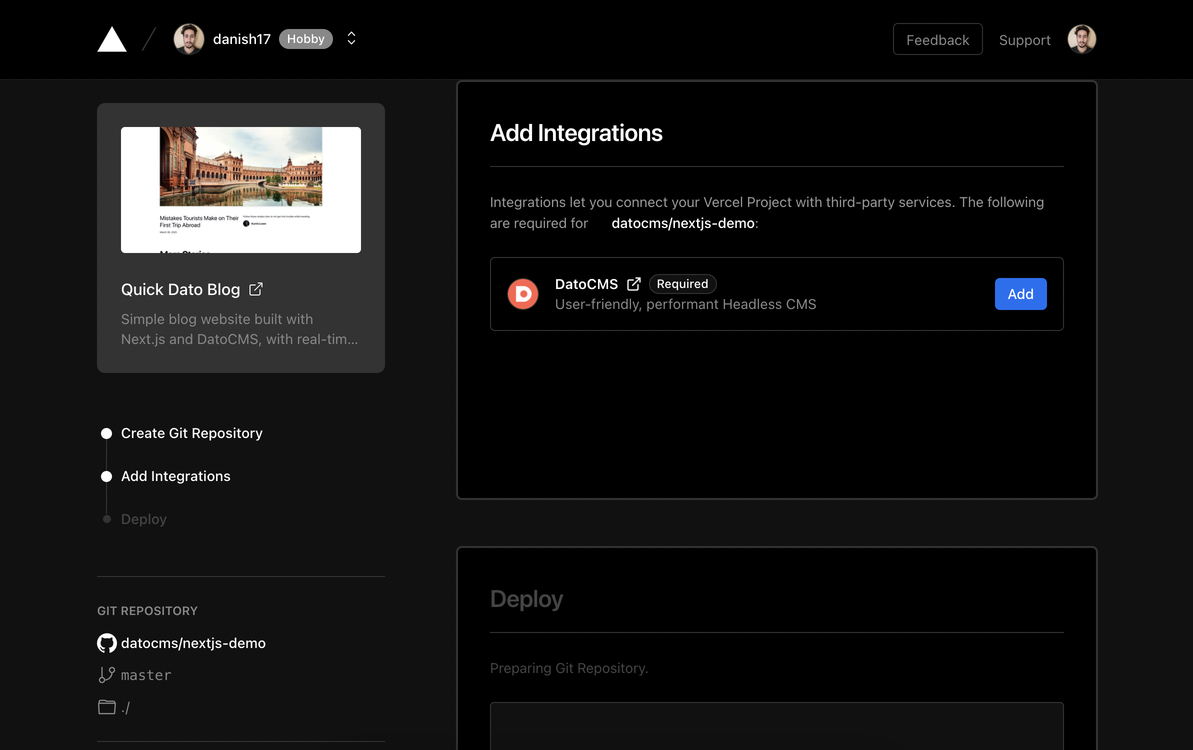
Task: Click the "Add Integrations" panel heading
Action: point(576,133)
